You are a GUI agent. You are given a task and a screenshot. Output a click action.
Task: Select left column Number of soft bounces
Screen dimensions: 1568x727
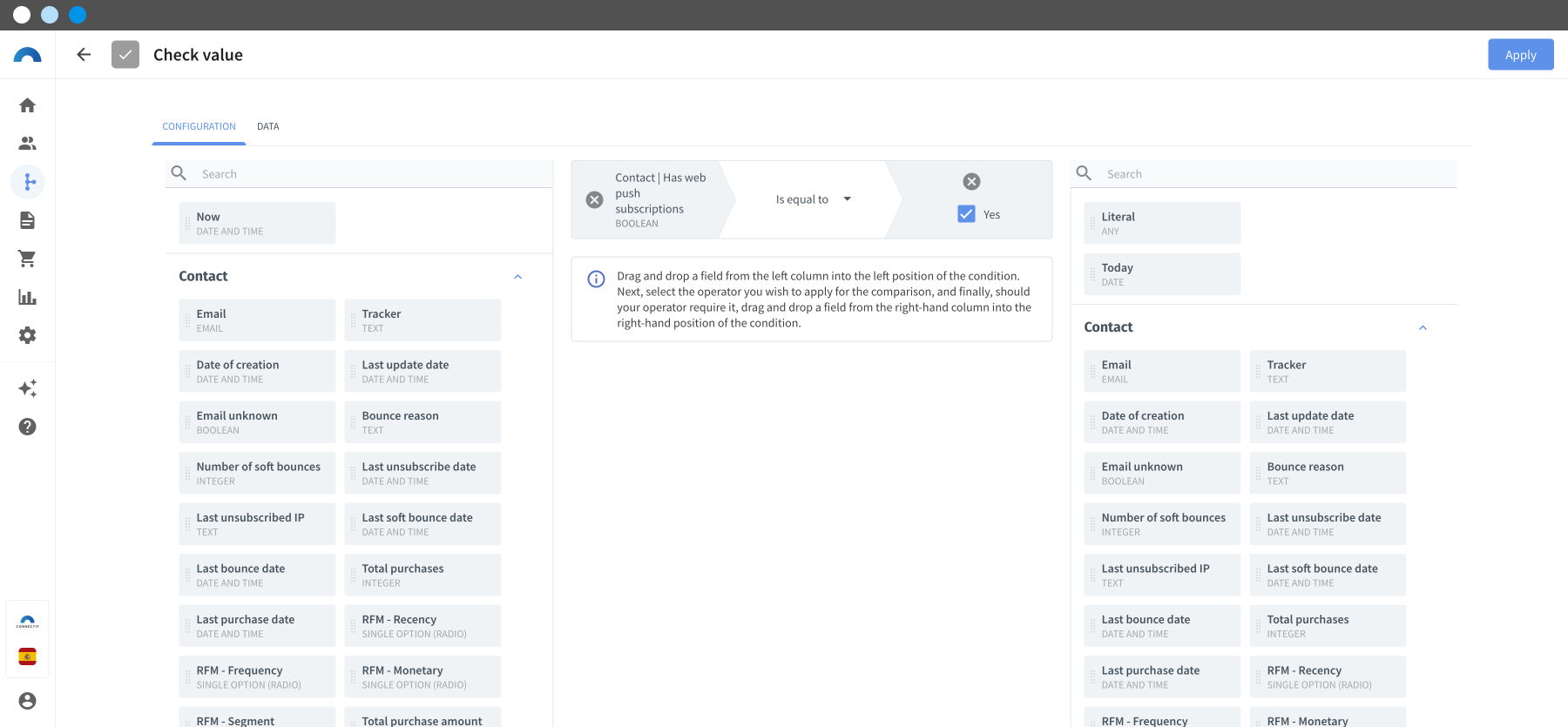point(257,473)
